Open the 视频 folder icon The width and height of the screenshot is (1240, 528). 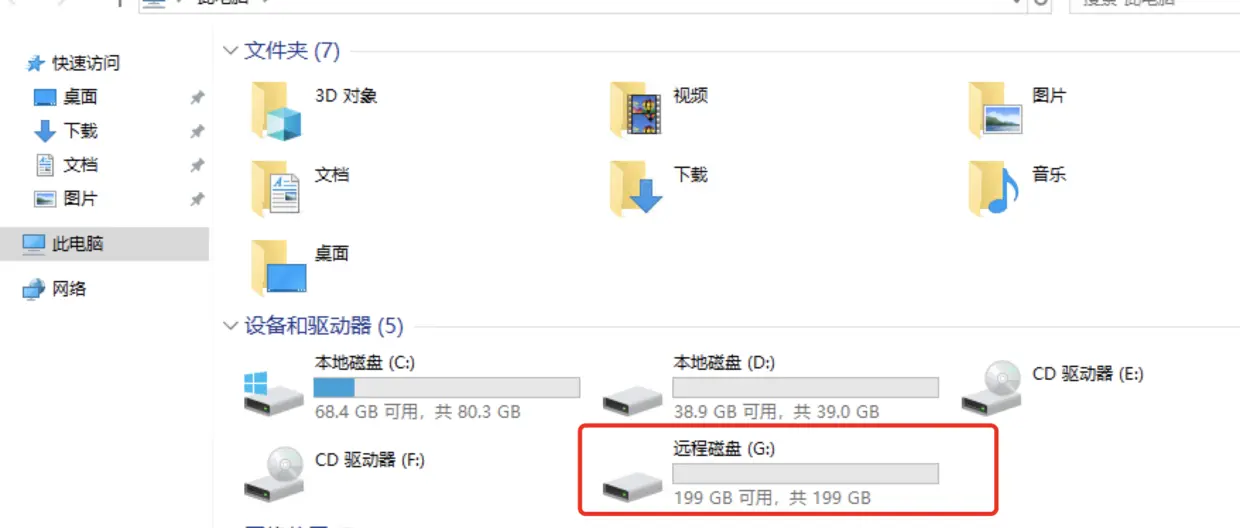tap(636, 109)
